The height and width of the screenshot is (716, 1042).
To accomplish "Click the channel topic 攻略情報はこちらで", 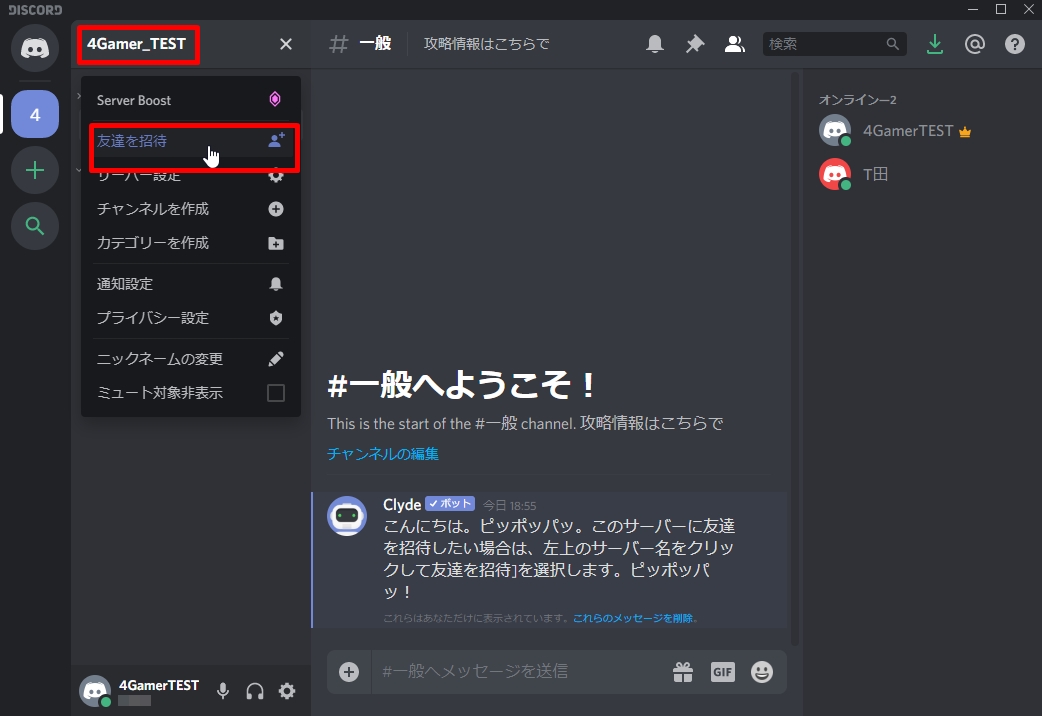I will [486, 44].
